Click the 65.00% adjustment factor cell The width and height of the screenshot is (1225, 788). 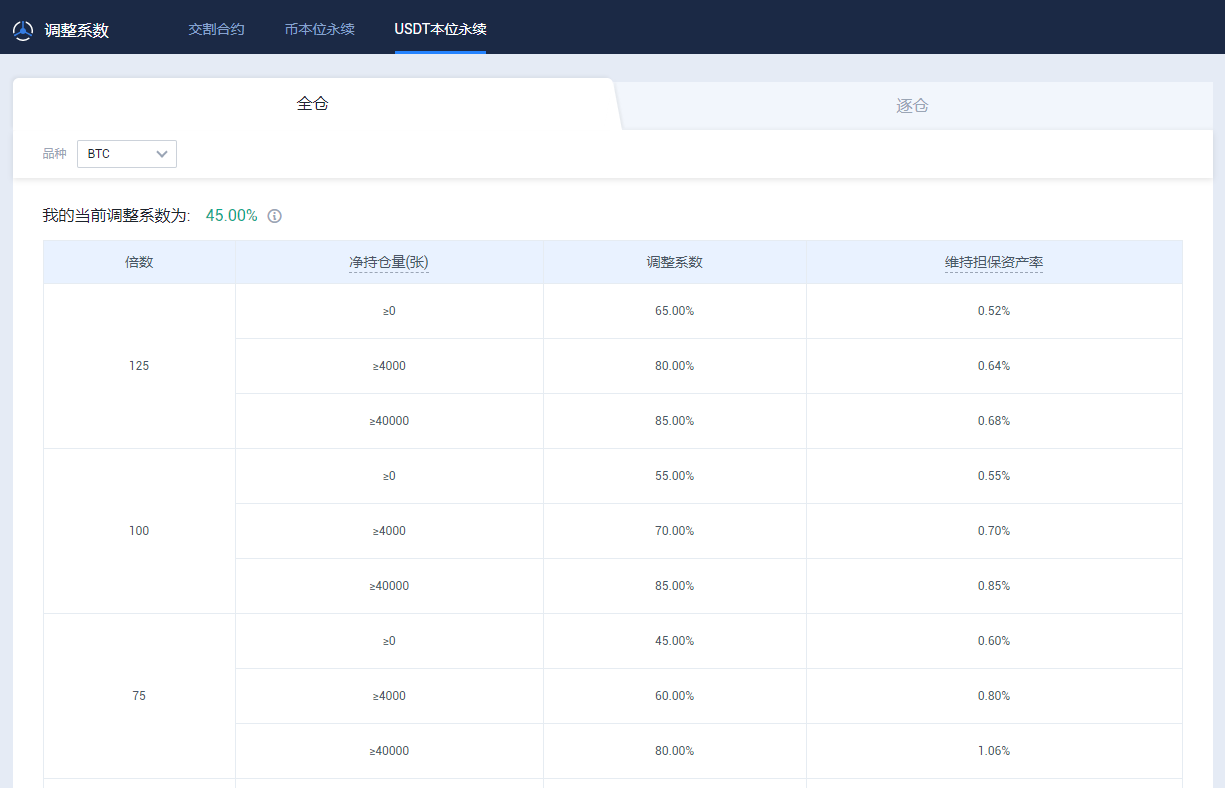(674, 311)
